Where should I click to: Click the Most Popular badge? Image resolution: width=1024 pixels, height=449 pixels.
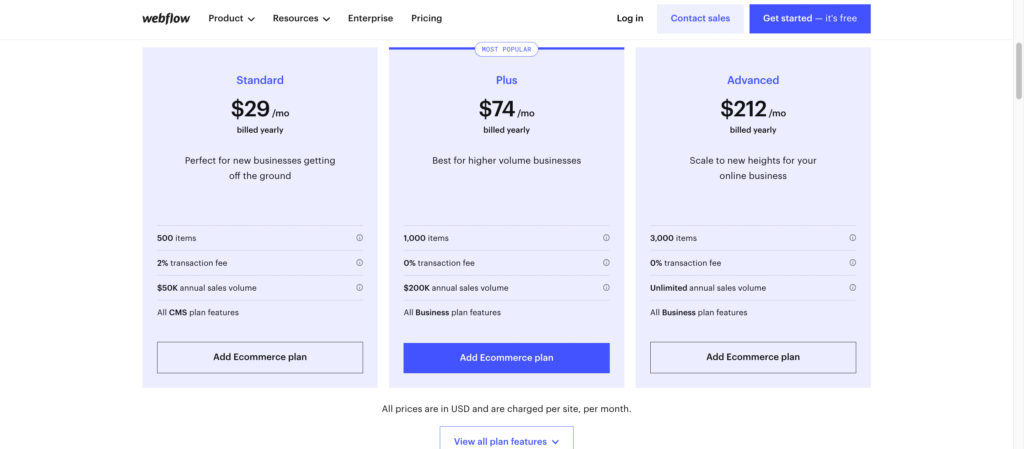[x=506, y=50]
